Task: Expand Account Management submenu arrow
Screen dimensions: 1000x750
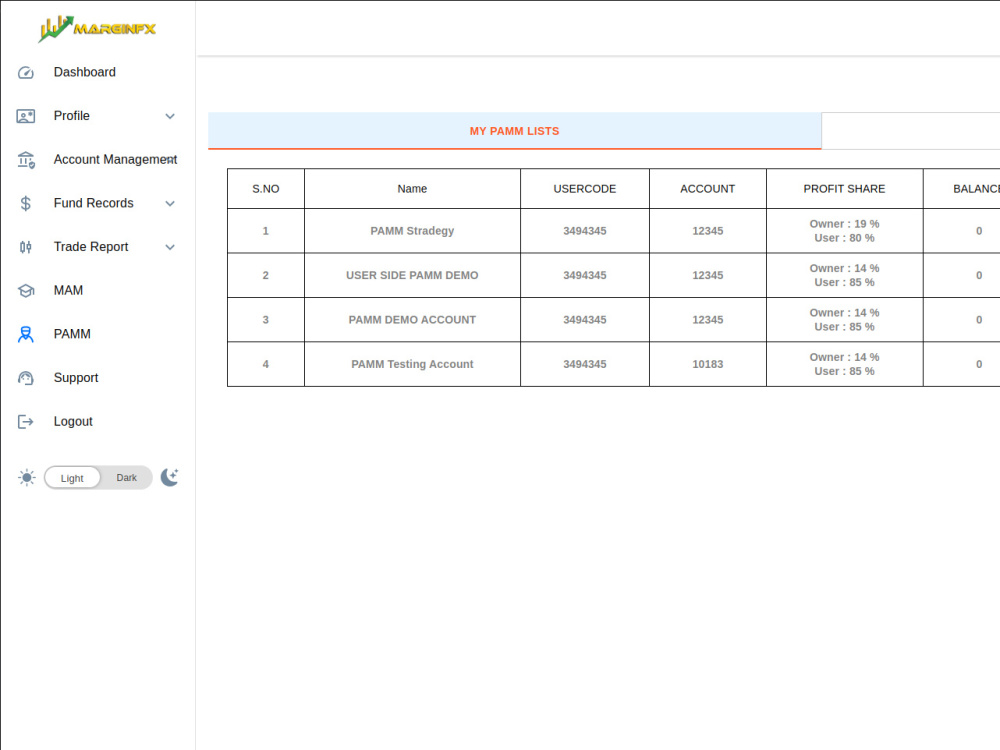Action: pos(170,159)
